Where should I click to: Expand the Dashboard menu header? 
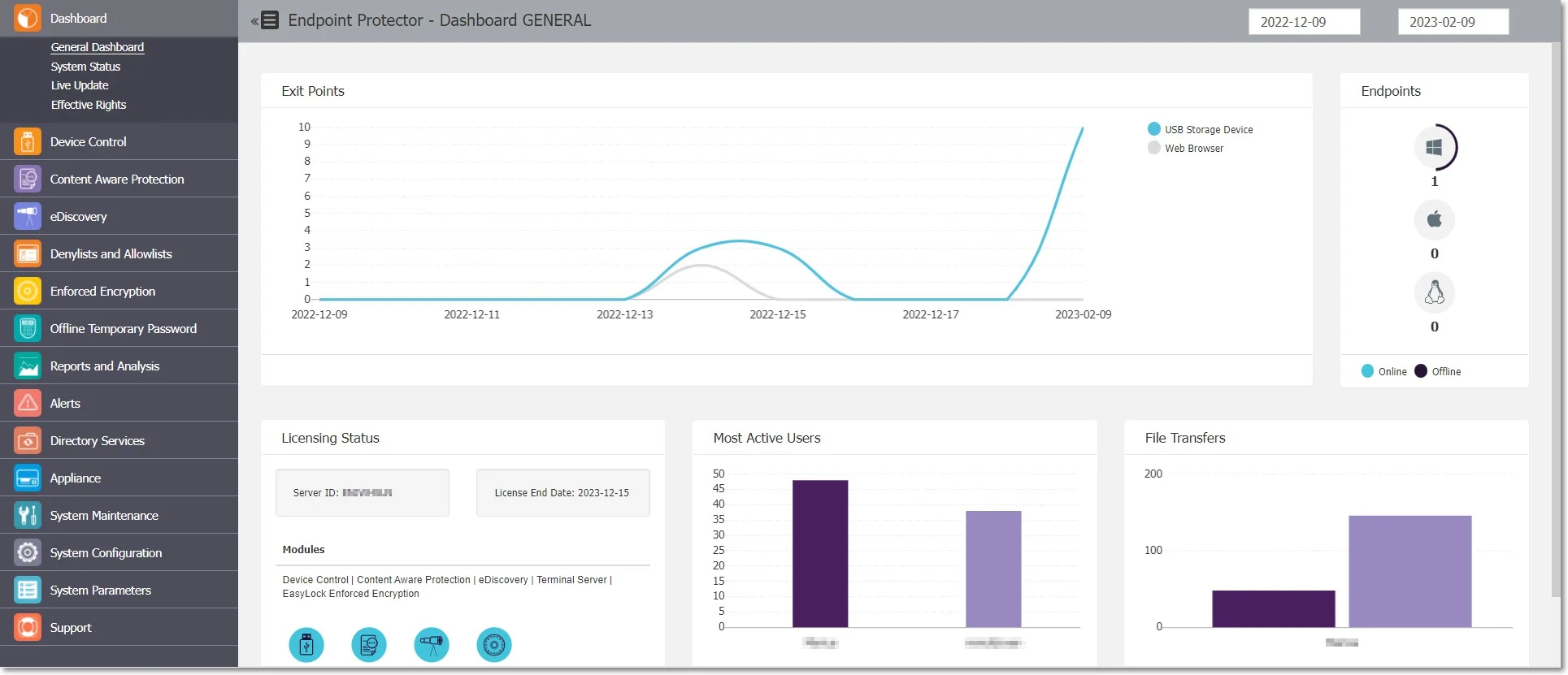click(119, 18)
